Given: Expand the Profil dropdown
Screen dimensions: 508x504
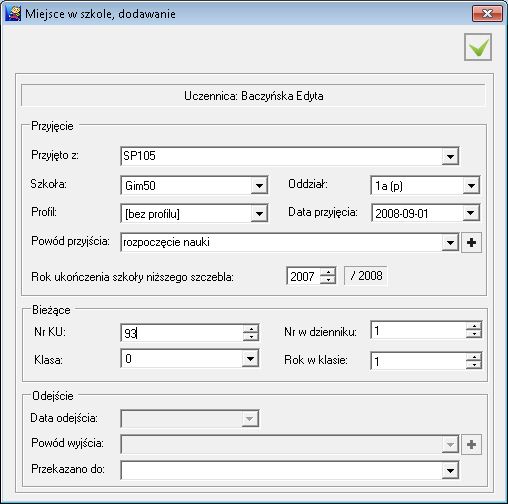Looking at the screenshot, I should [x=259, y=213].
